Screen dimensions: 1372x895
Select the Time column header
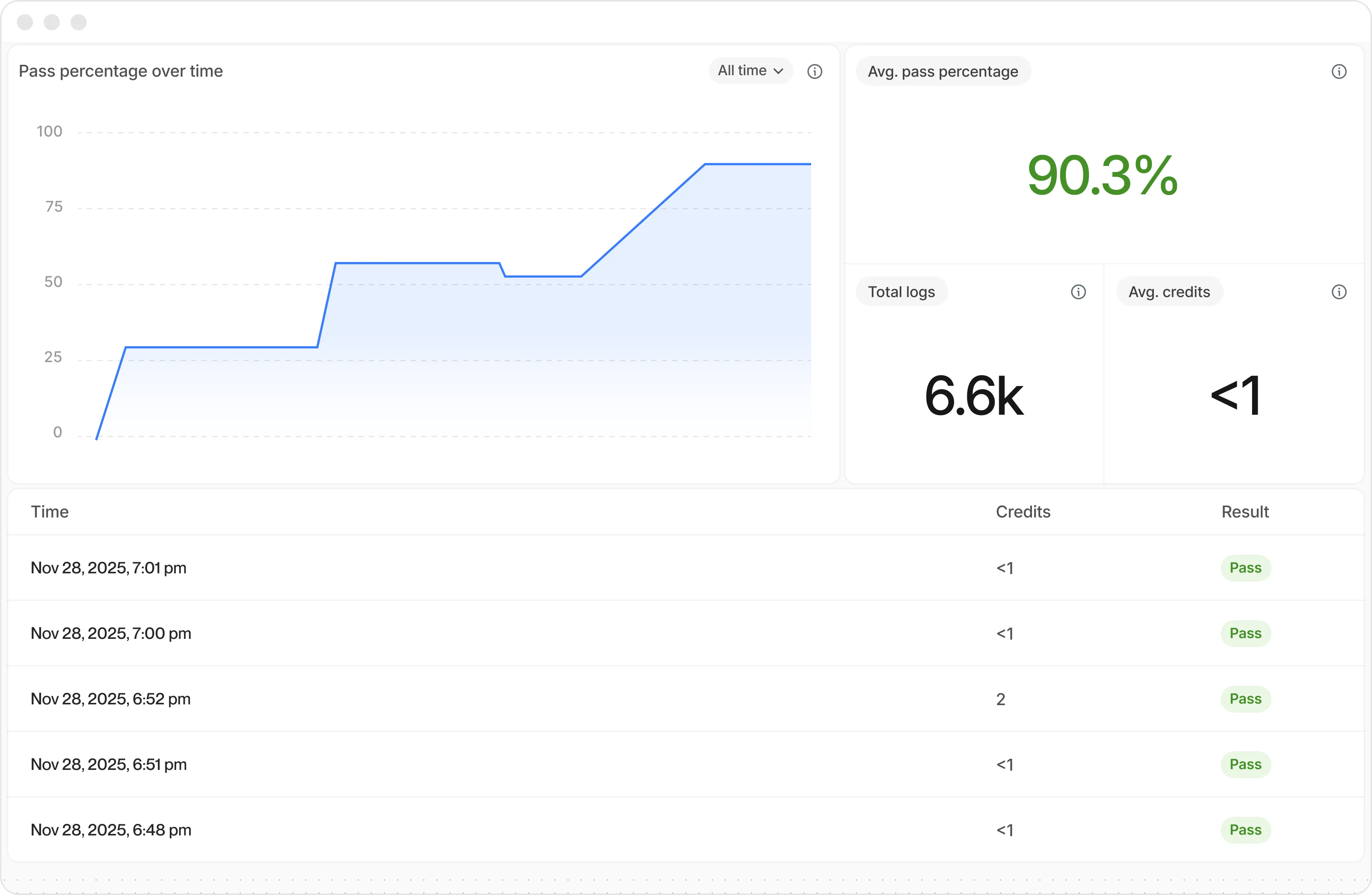50,512
